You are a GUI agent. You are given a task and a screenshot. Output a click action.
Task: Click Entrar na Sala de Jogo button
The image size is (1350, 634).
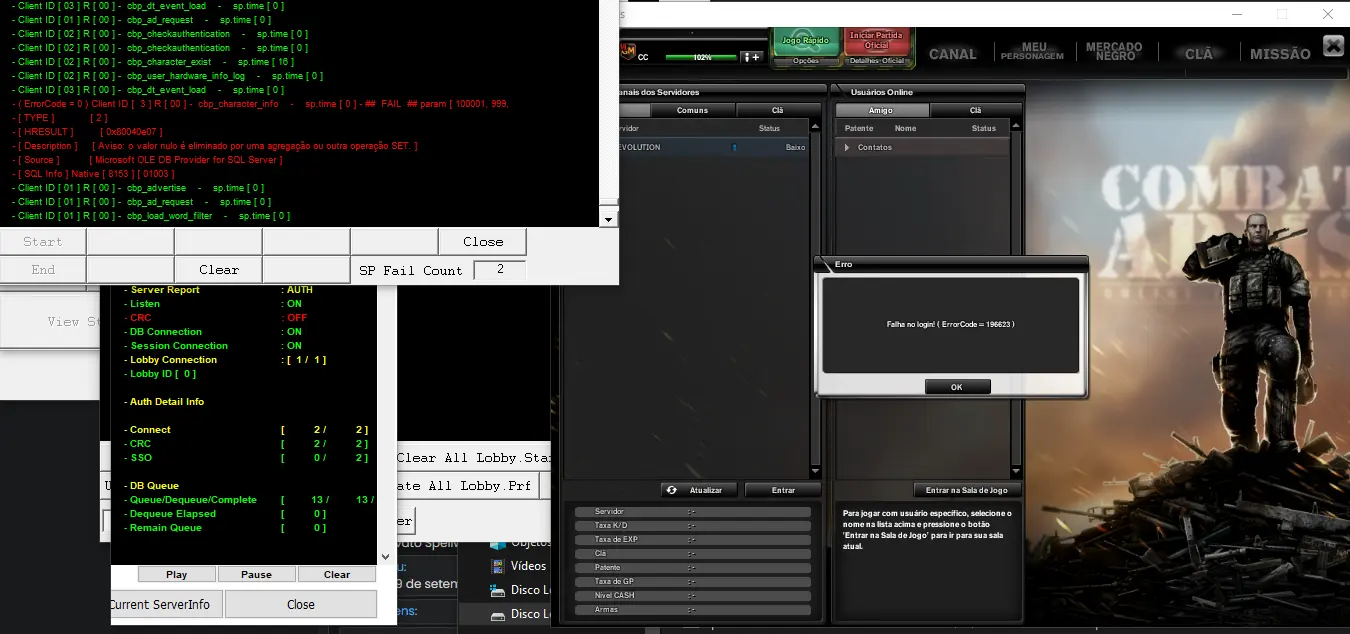967,490
